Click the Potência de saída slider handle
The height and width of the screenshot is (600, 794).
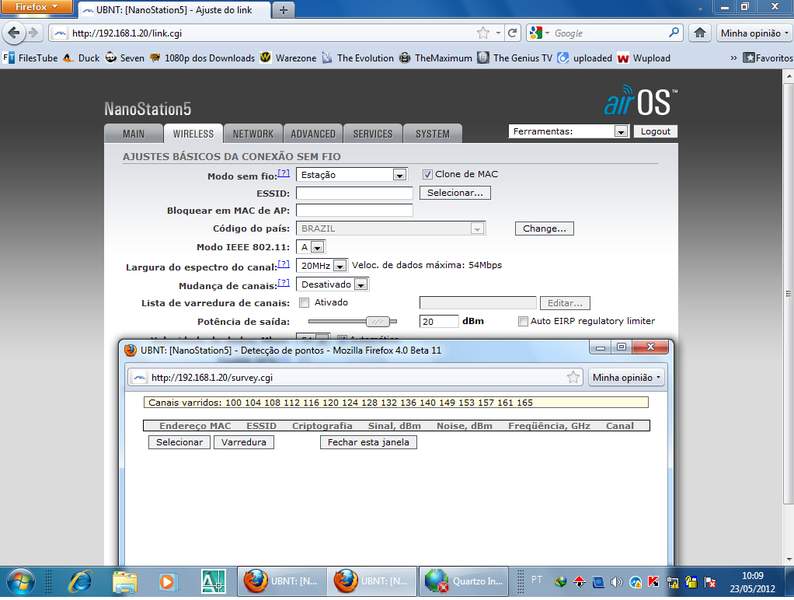(378, 321)
